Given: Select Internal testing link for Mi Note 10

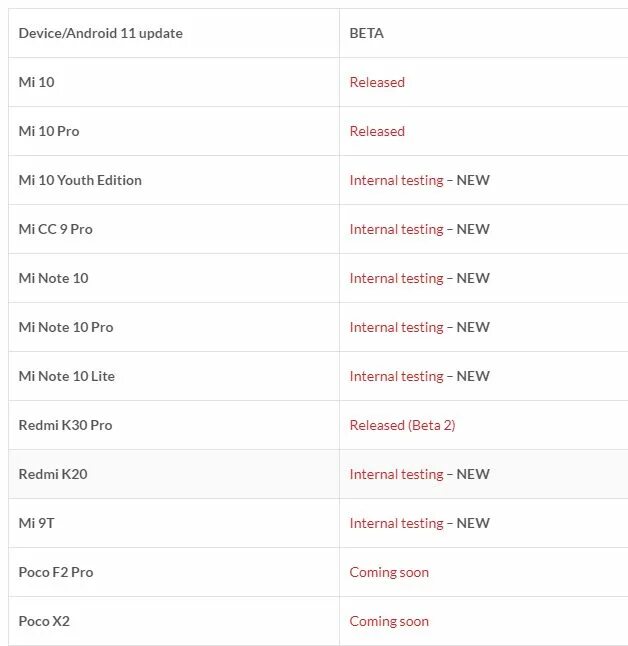Looking at the screenshot, I should coord(396,278).
